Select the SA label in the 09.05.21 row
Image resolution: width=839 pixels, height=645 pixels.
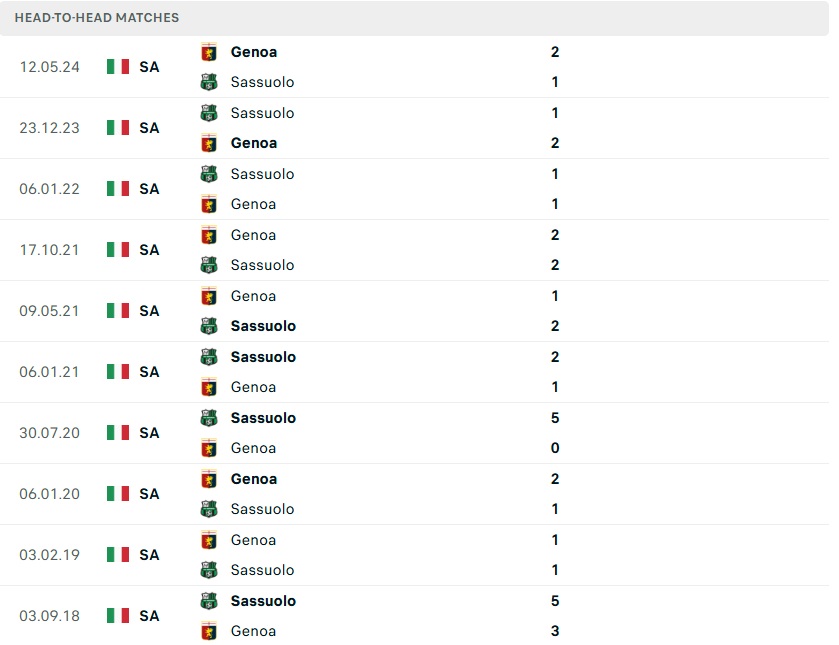[x=149, y=311]
